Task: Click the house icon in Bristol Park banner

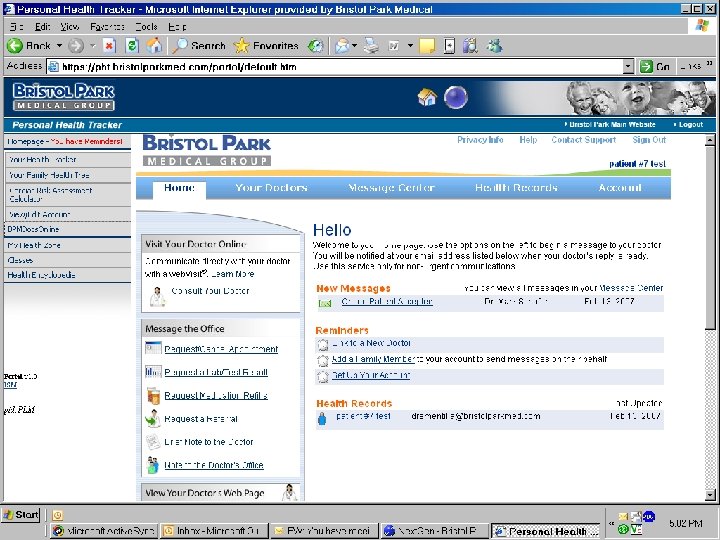Action: [427, 97]
